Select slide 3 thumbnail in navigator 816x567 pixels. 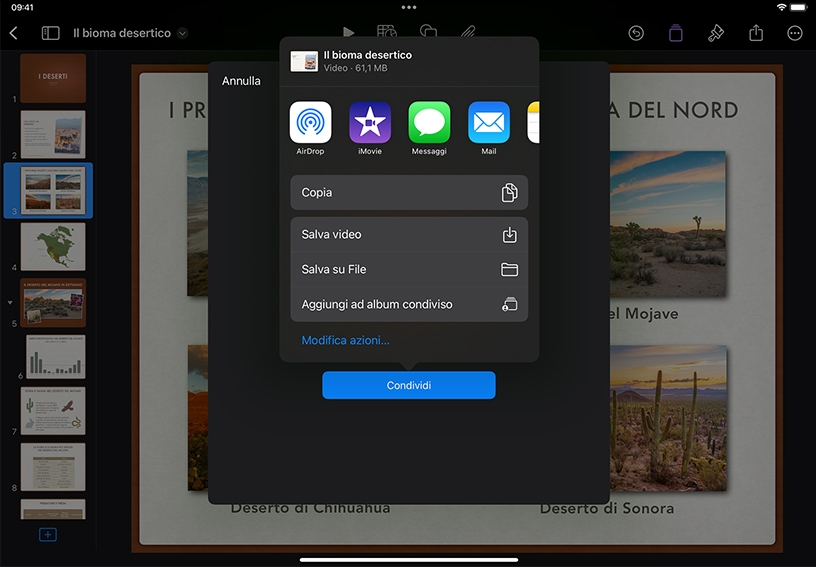[x=53, y=190]
